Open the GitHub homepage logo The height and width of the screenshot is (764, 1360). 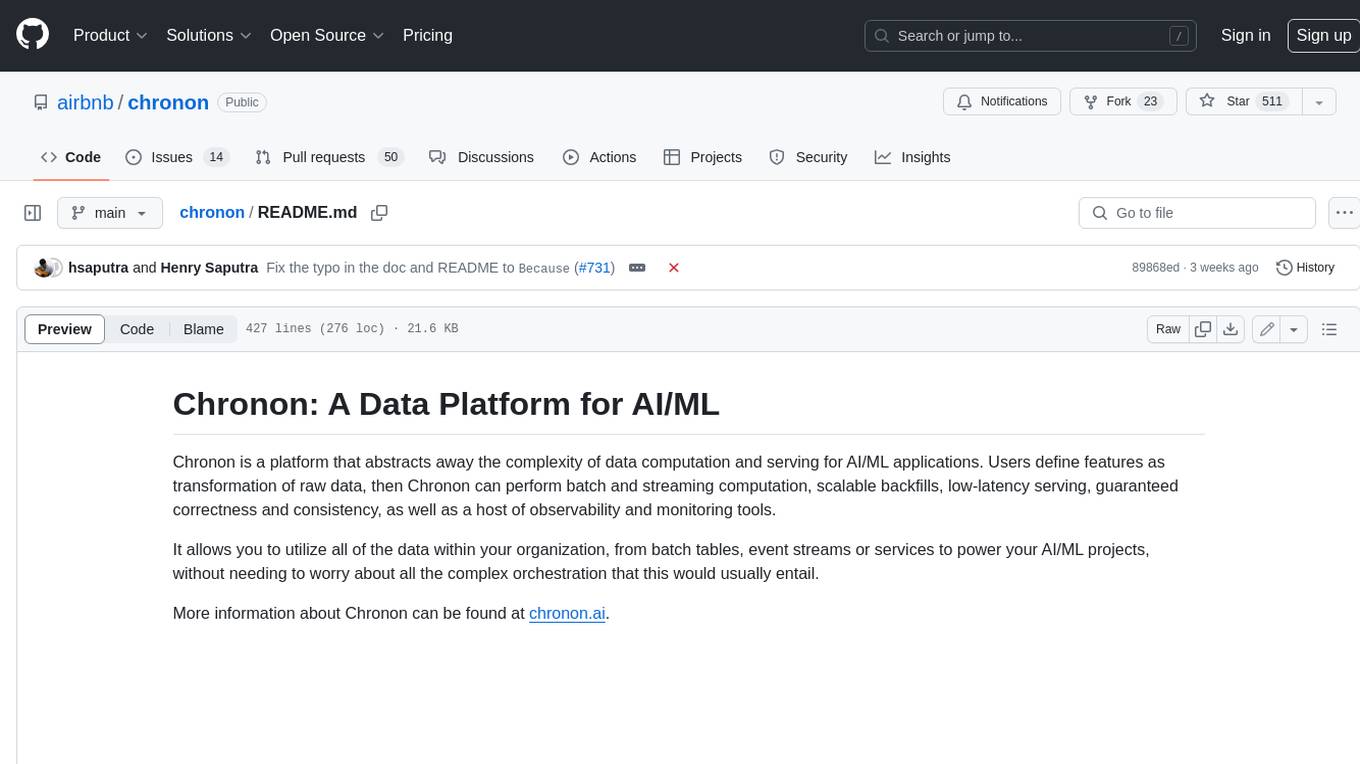(x=32, y=35)
